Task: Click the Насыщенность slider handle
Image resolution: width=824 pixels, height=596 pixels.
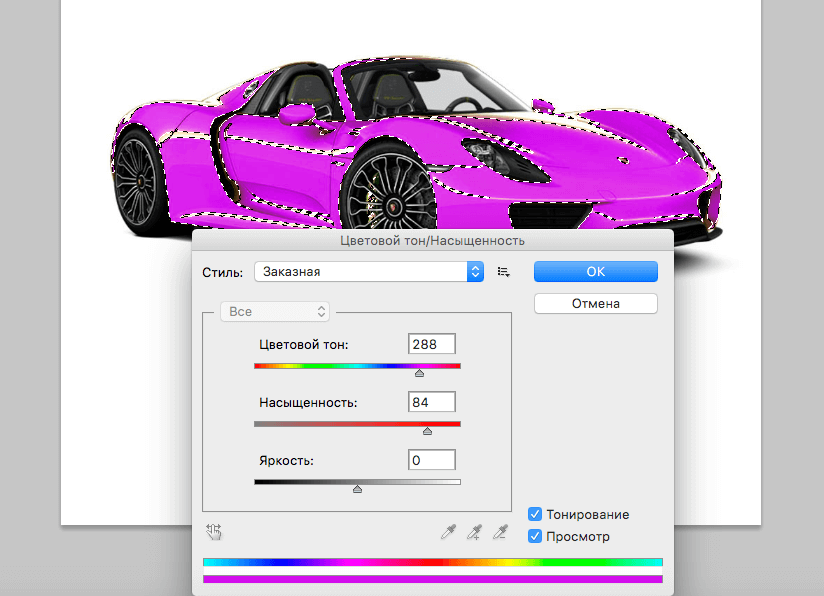Action: pos(427,431)
